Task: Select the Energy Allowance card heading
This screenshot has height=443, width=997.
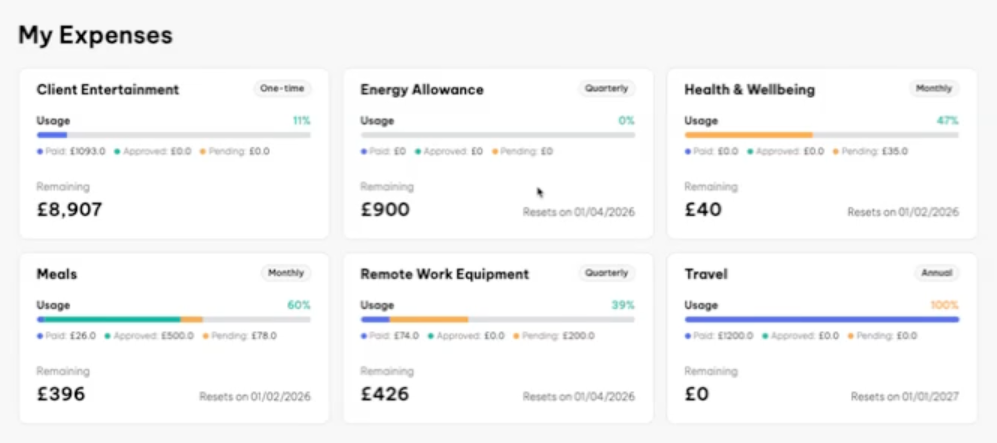Action: click(422, 90)
